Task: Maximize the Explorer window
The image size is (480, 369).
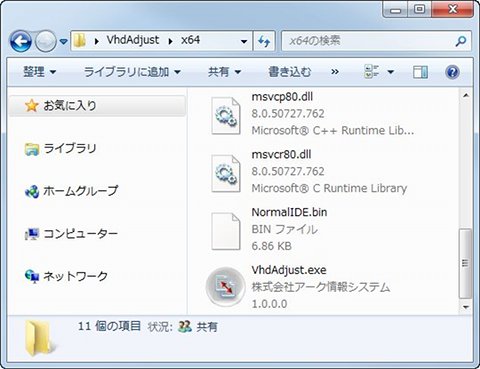Action: click(420, 10)
